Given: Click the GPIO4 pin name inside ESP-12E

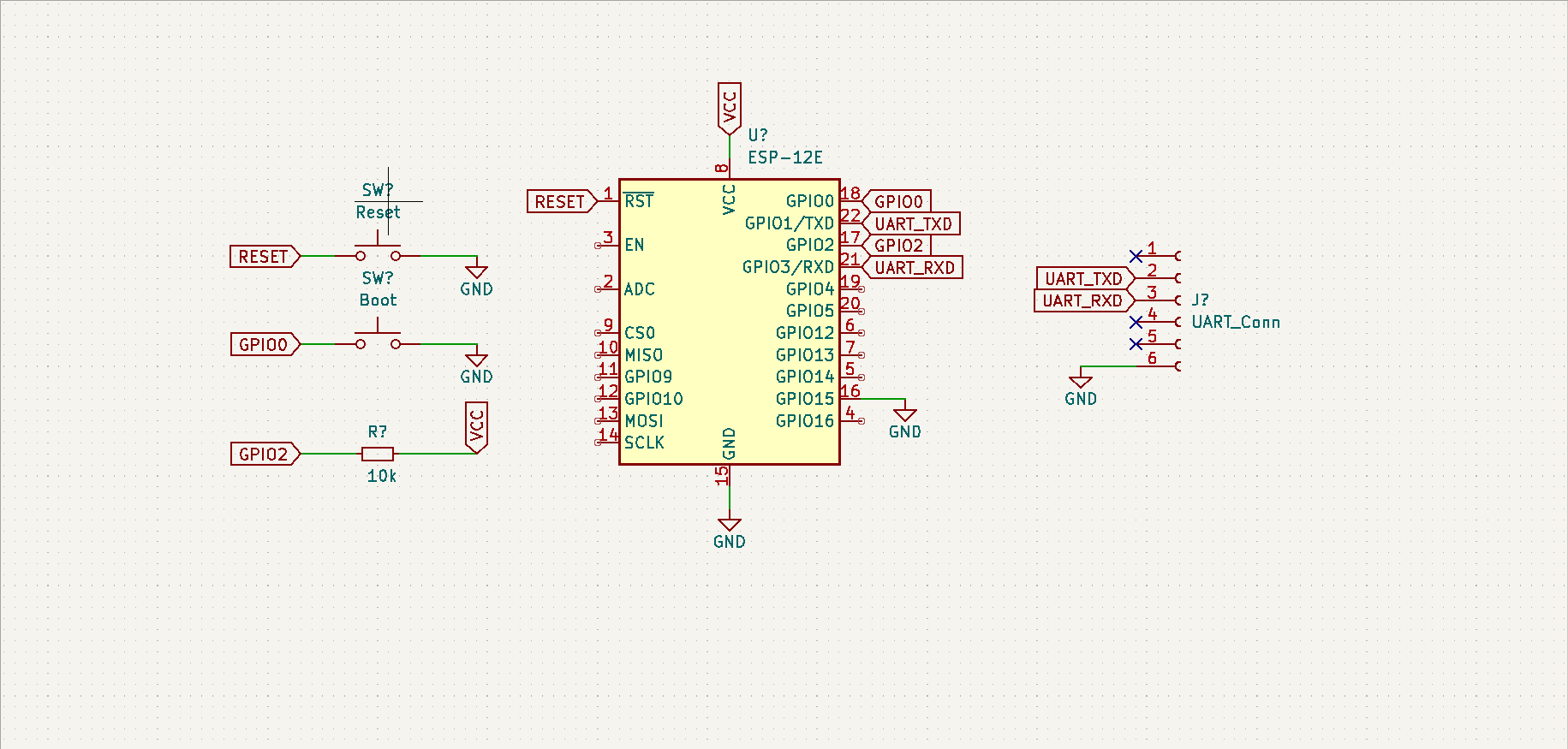Looking at the screenshot, I should [x=810, y=289].
